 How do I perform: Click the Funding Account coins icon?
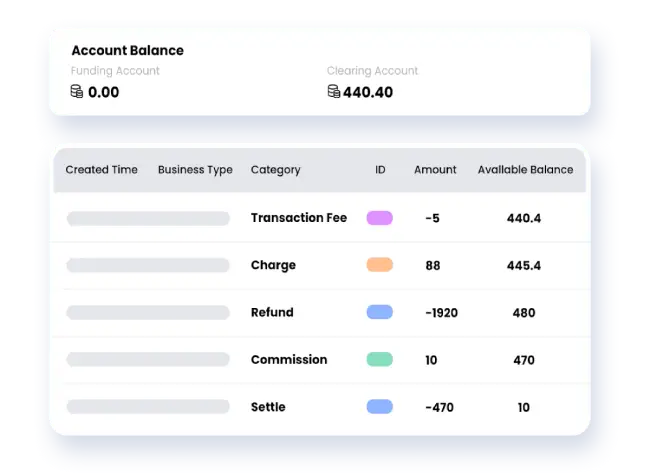point(77,91)
